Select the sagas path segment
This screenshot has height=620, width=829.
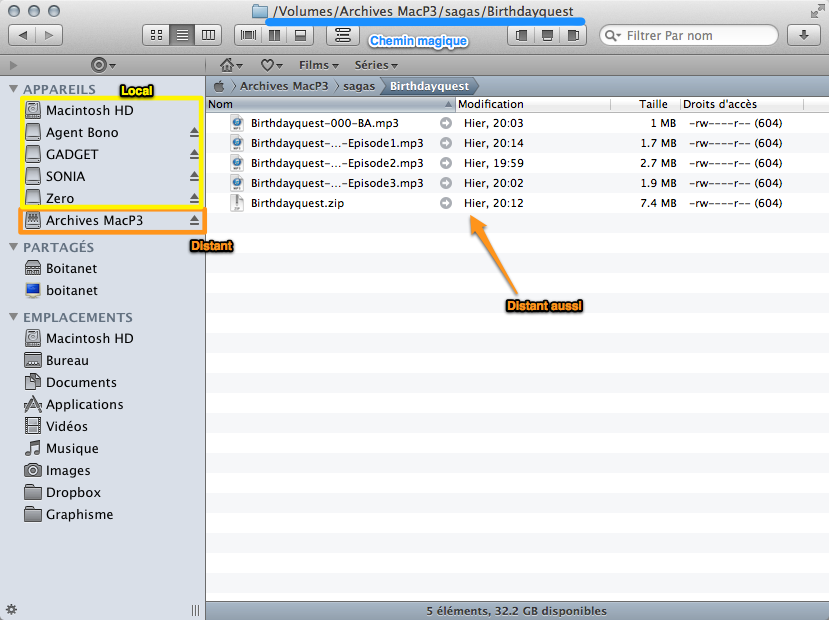point(358,86)
